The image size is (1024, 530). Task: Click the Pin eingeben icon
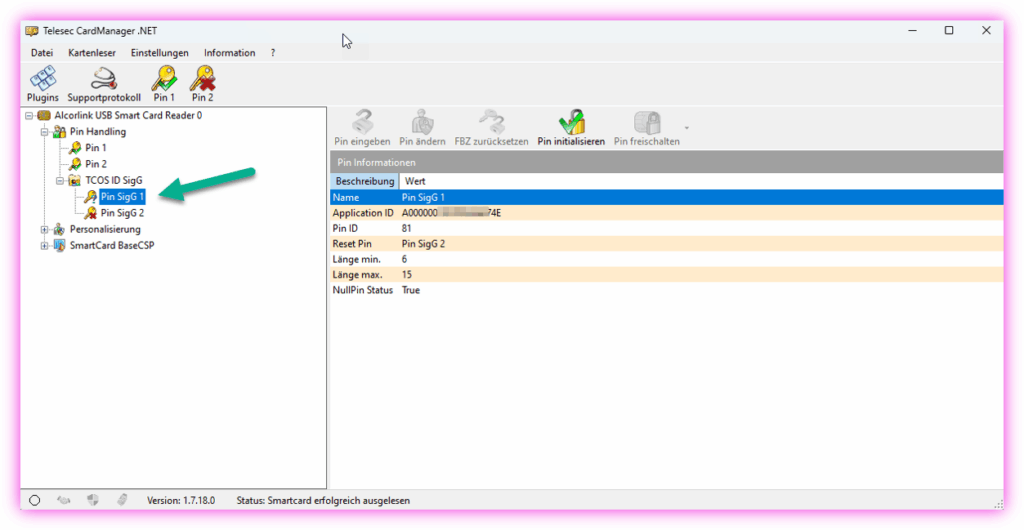pos(361,123)
